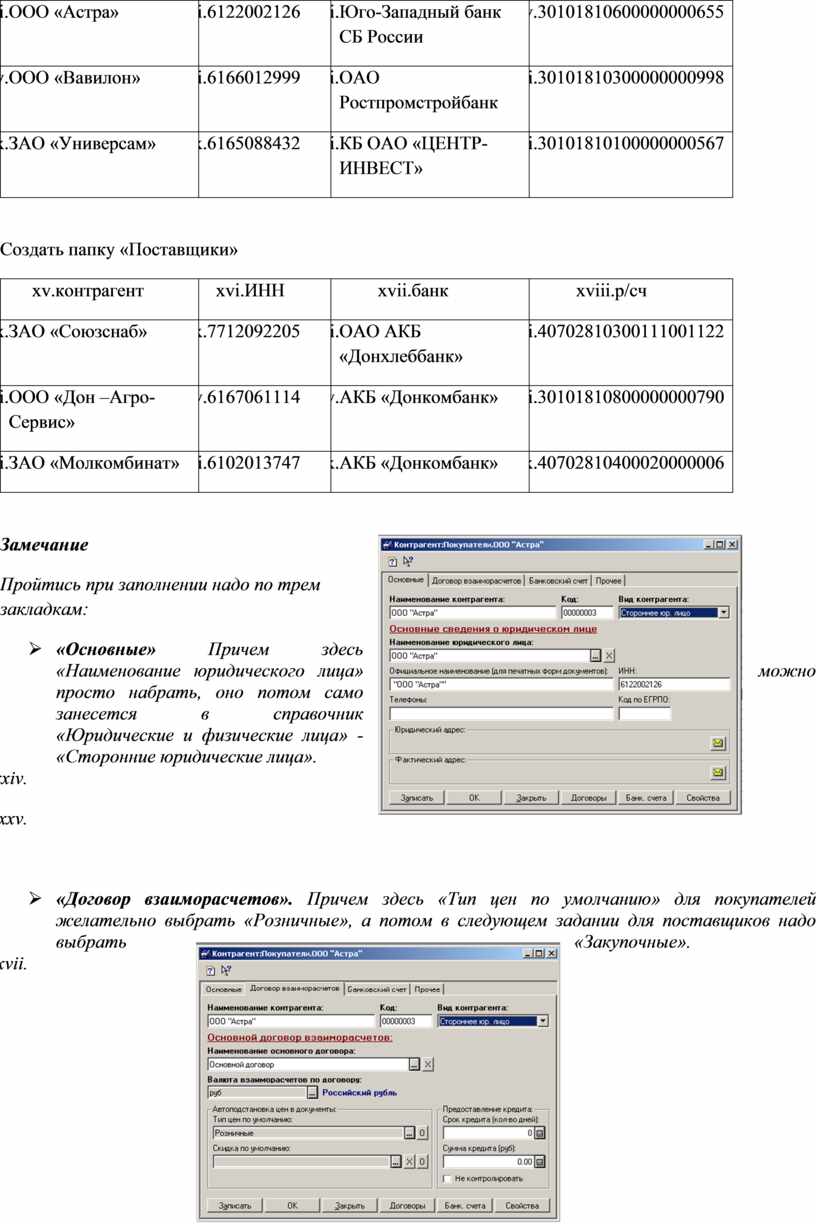Click the Наименование контрагента field in the Договор взаиморасчетов dialog
The width and height of the screenshot is (816, 1224).
coord(290,1021)
